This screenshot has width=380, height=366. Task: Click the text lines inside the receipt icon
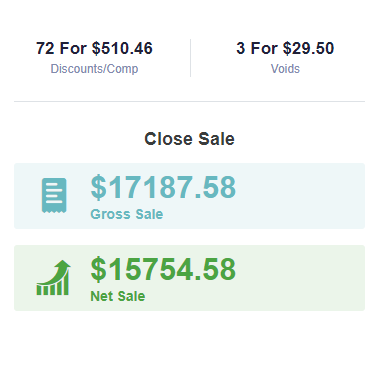point(54,193)
